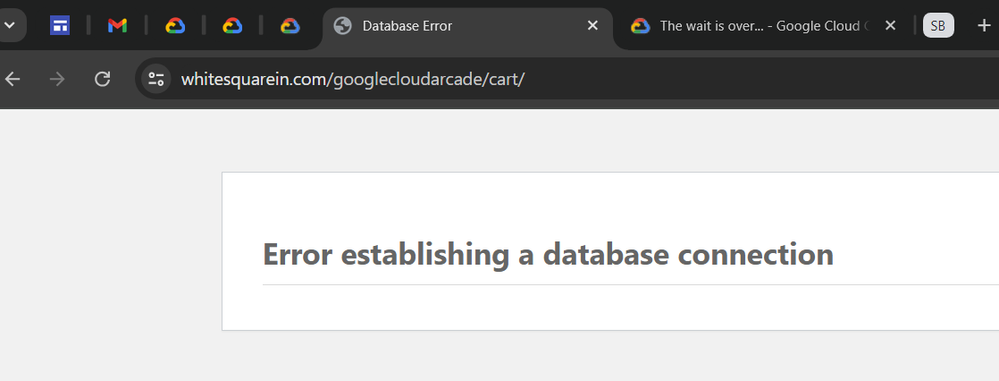Switch to the blue Google Sites pinned tab
The width and height of the screenshot is (999, 381).
click(x=60, y=25)
